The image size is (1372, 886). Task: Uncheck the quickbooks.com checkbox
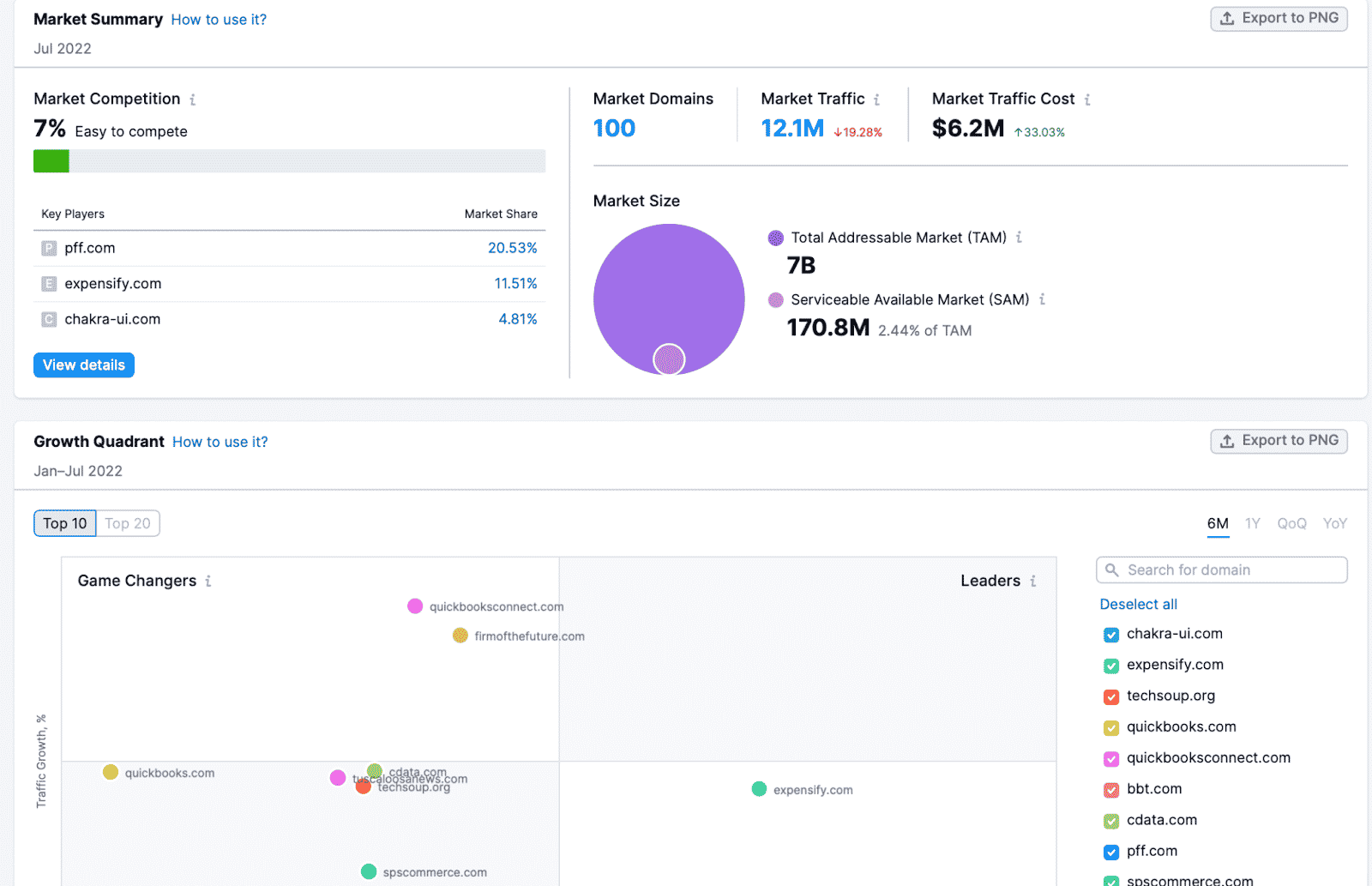click(1111, 728)
